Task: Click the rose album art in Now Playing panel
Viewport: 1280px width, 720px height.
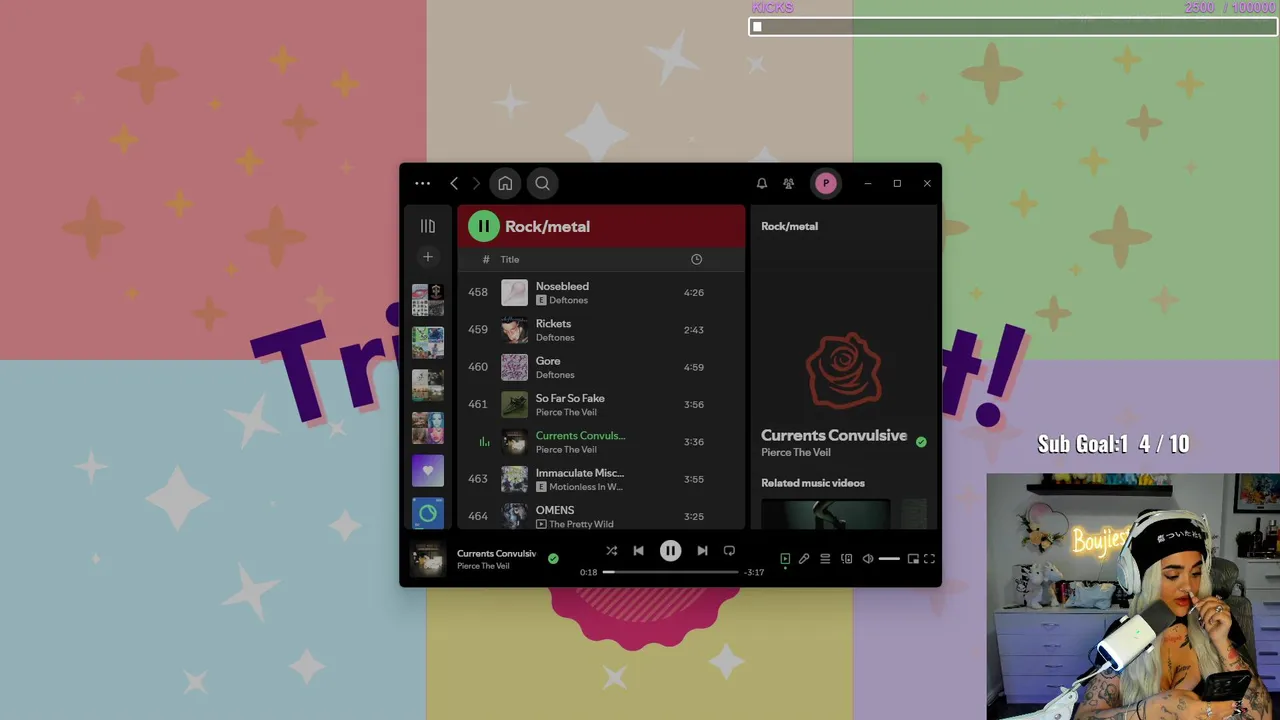Action: [844, 371]
